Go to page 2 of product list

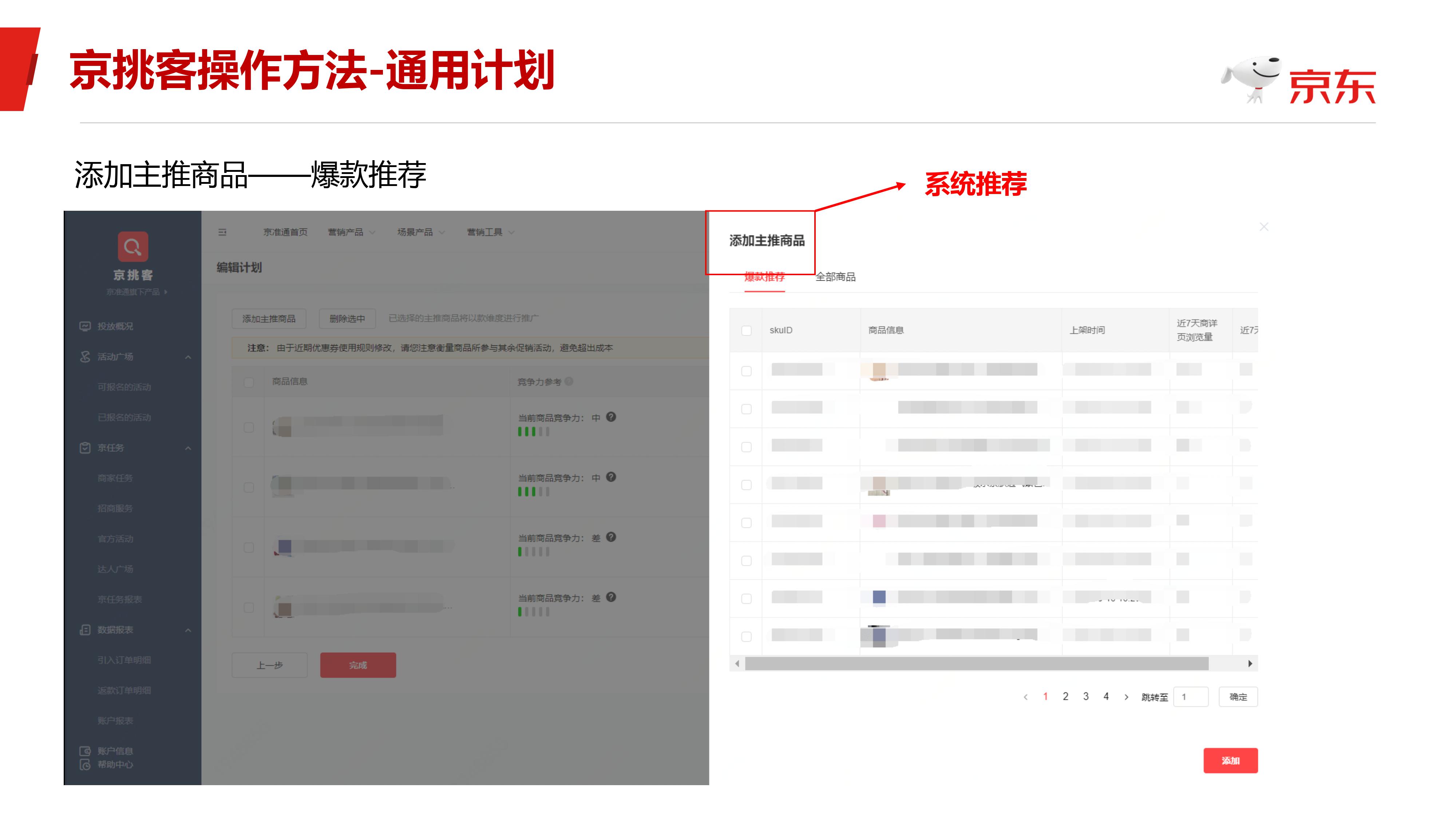click(1065, 696)
